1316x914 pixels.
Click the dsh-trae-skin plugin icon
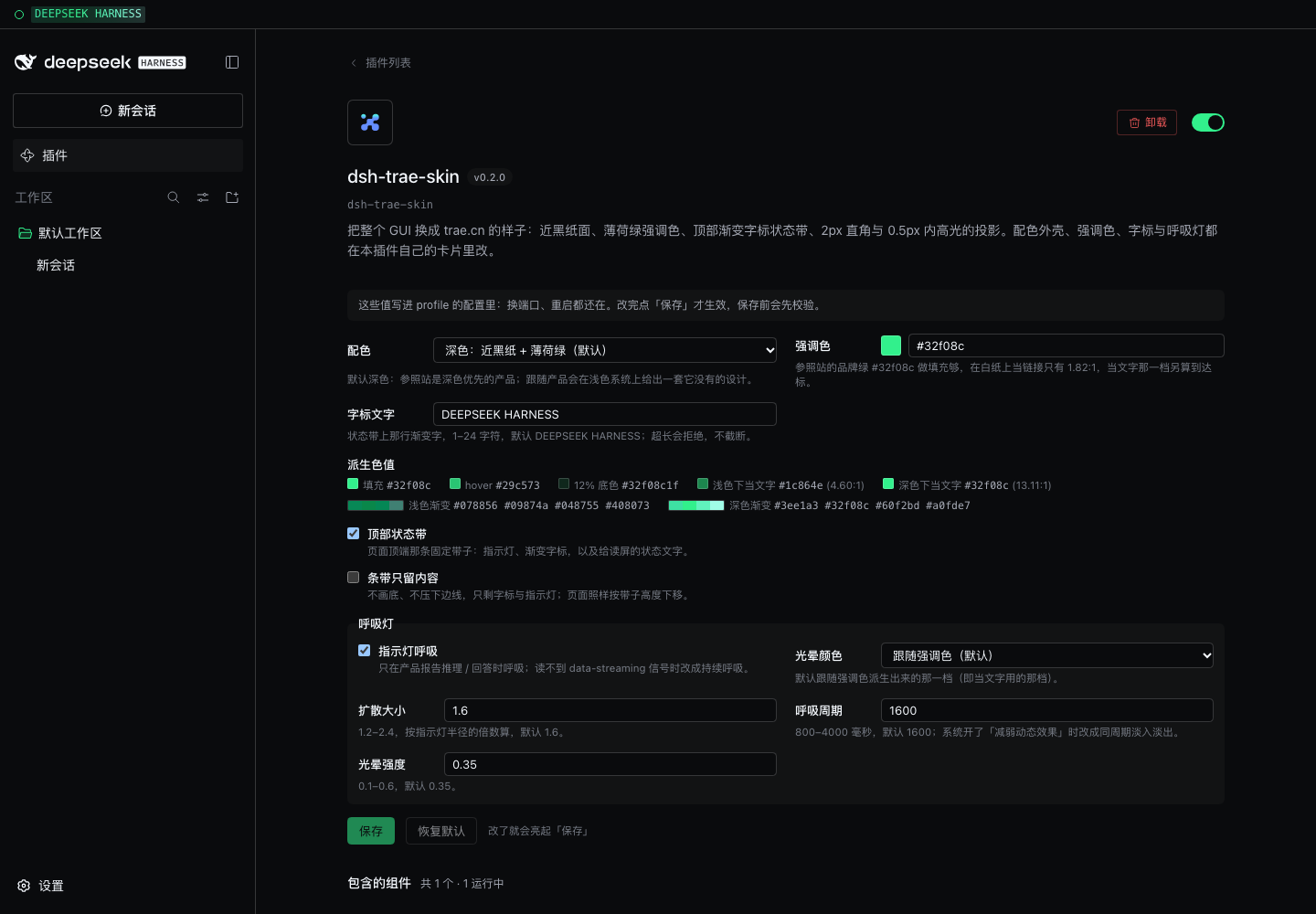[370, 122]
